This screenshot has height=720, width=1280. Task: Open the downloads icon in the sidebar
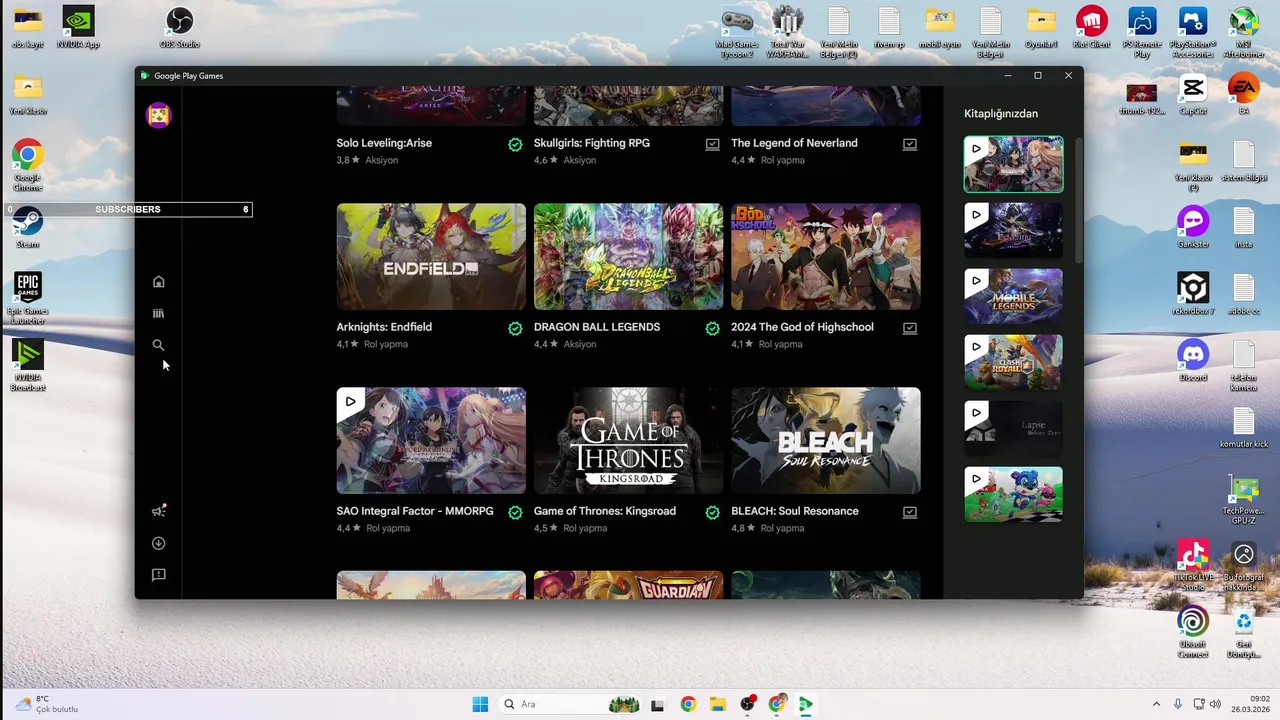(x=158, y=543)
